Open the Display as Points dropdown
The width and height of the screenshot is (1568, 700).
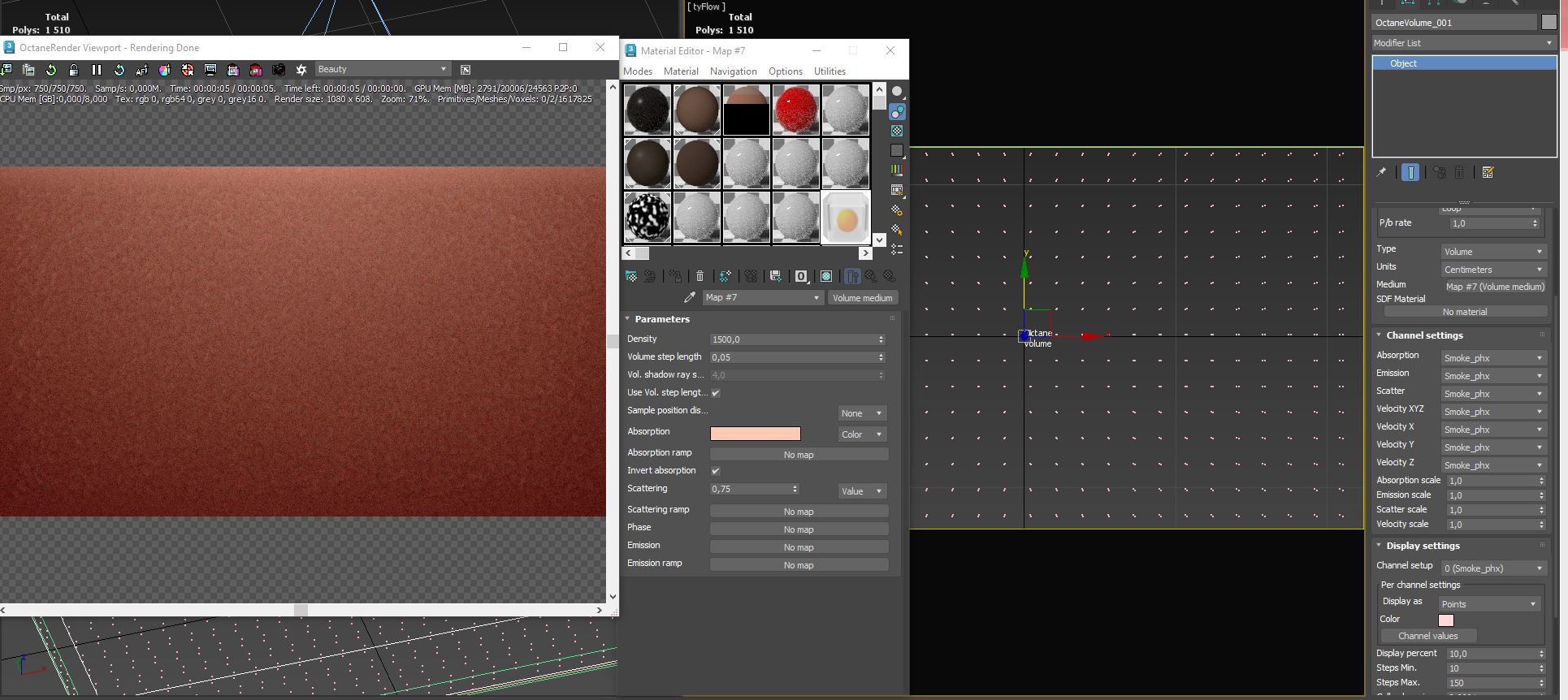[x=1488, y=604]
